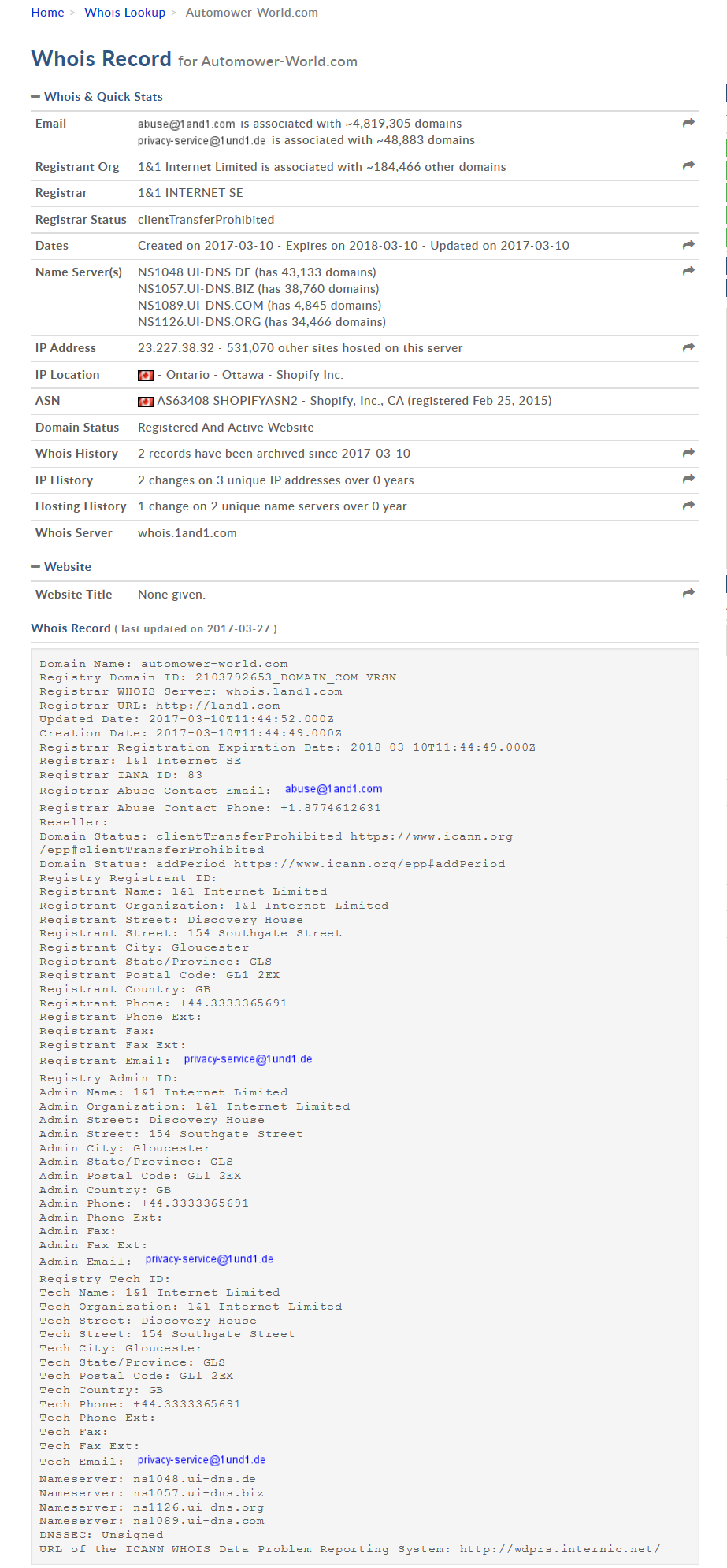
Task: Click the 2 records archived Whois History text
Action: pyautogui.click(x=274, y=454)
